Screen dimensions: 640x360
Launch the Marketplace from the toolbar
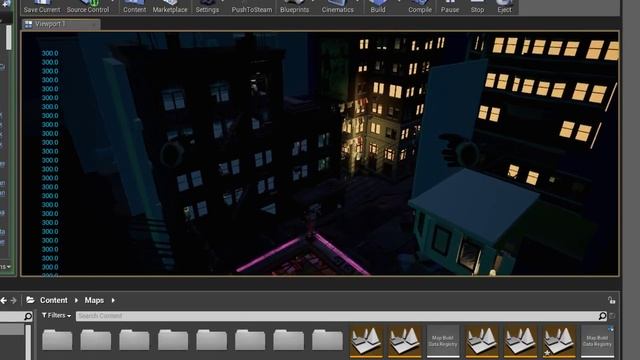170,7
